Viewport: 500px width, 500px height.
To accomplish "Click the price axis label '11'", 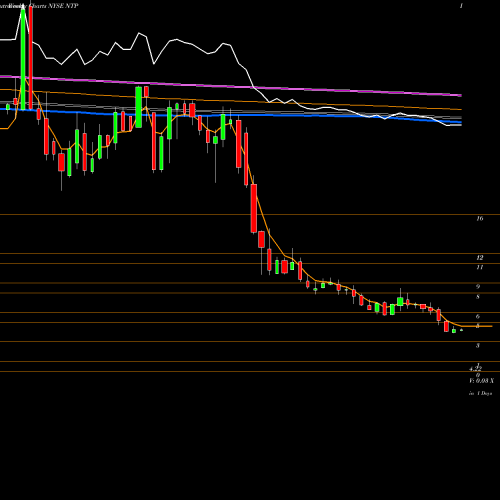I will [x=480, y=267].
